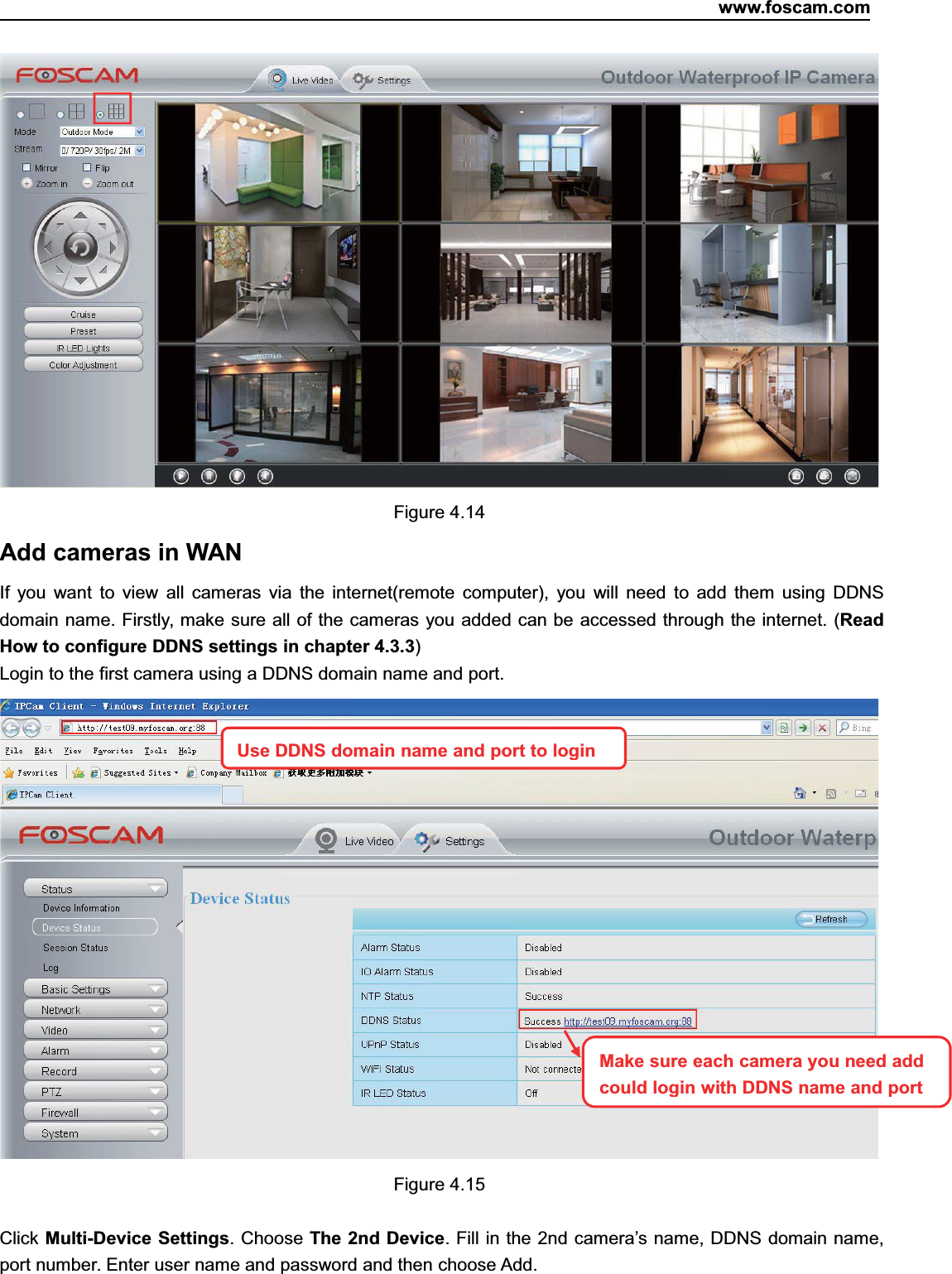
Task: Click the full screen icon at bottom right
Action: coord(851,475)
